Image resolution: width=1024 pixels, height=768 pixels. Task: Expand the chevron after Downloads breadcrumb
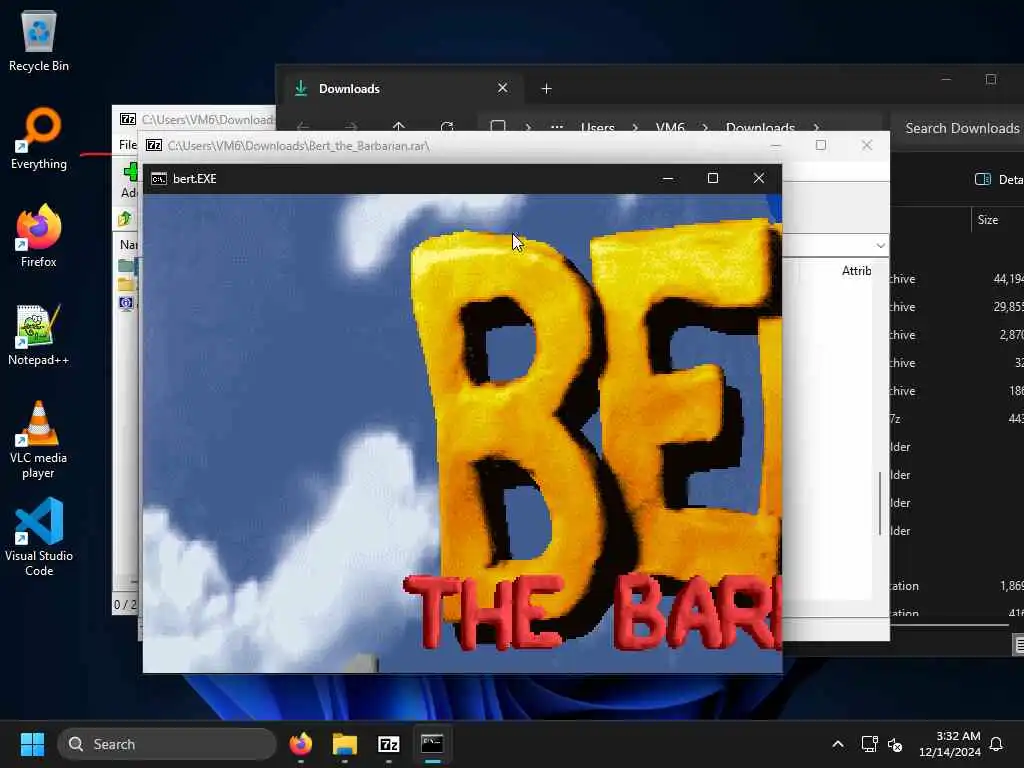tap(816, 127)
